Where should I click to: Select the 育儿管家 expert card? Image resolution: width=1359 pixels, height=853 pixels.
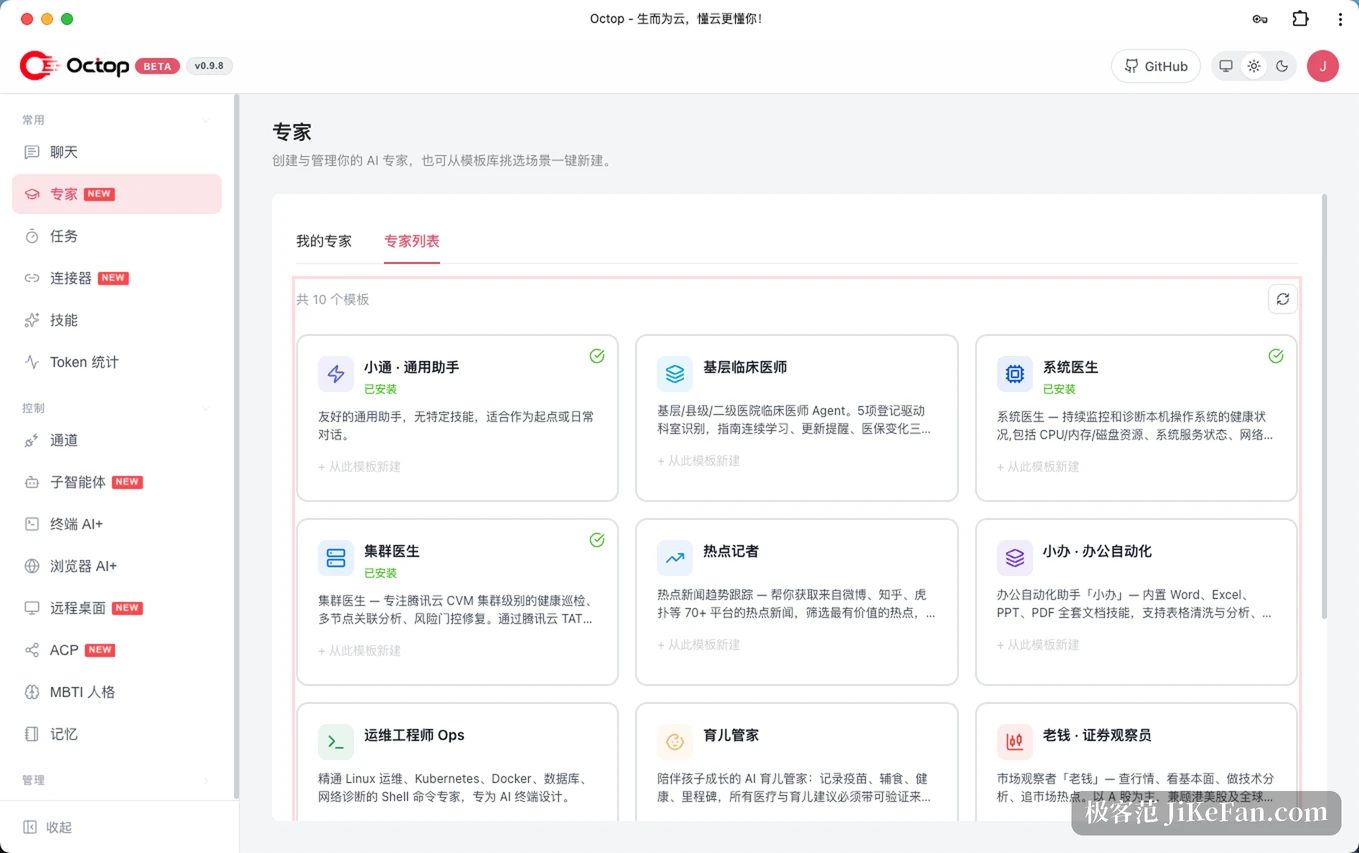(797, 762)
